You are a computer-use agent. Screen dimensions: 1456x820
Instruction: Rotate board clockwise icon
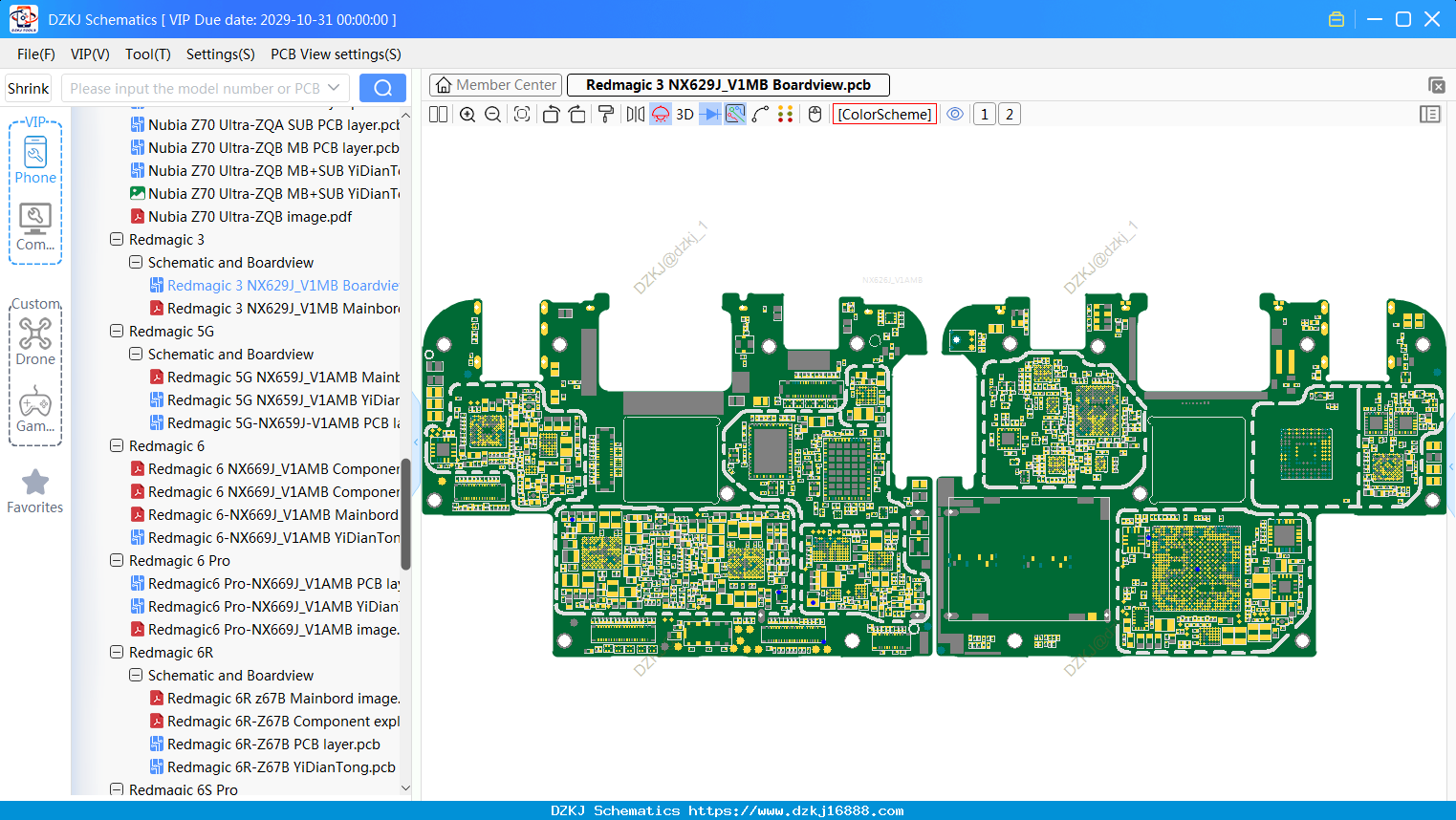576,115
